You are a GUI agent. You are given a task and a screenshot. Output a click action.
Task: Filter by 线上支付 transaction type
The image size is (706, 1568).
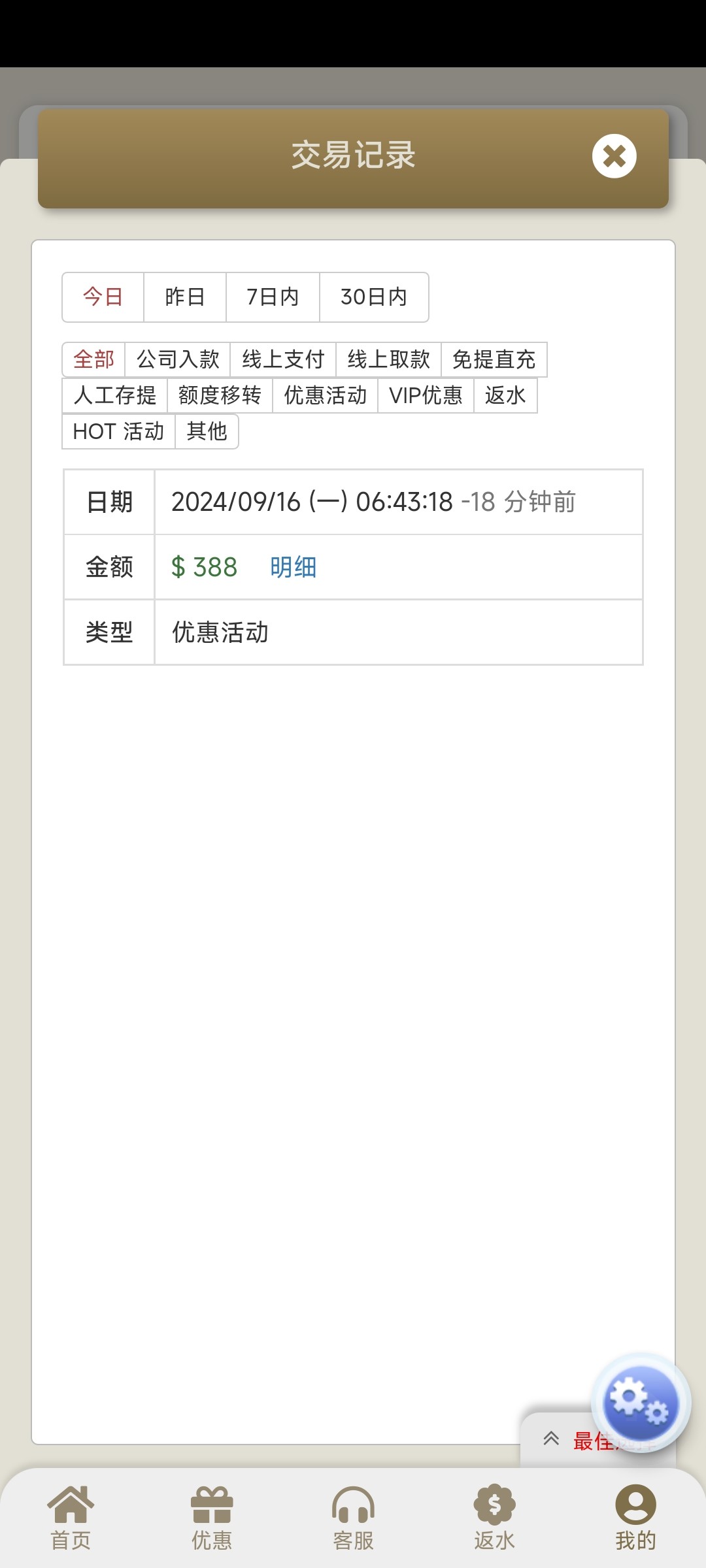[283, 359]
